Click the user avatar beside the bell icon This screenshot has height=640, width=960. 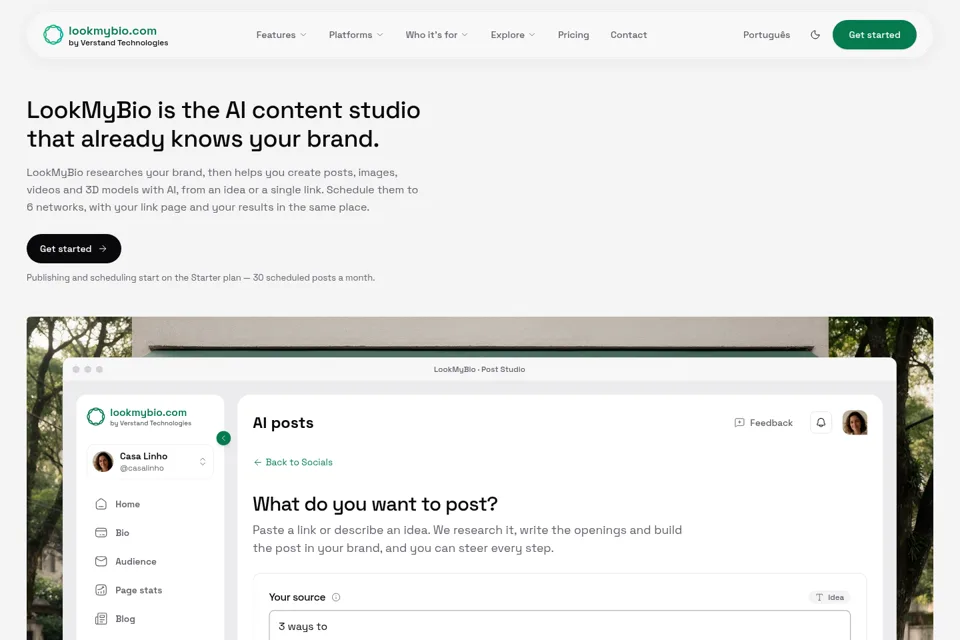855,423
